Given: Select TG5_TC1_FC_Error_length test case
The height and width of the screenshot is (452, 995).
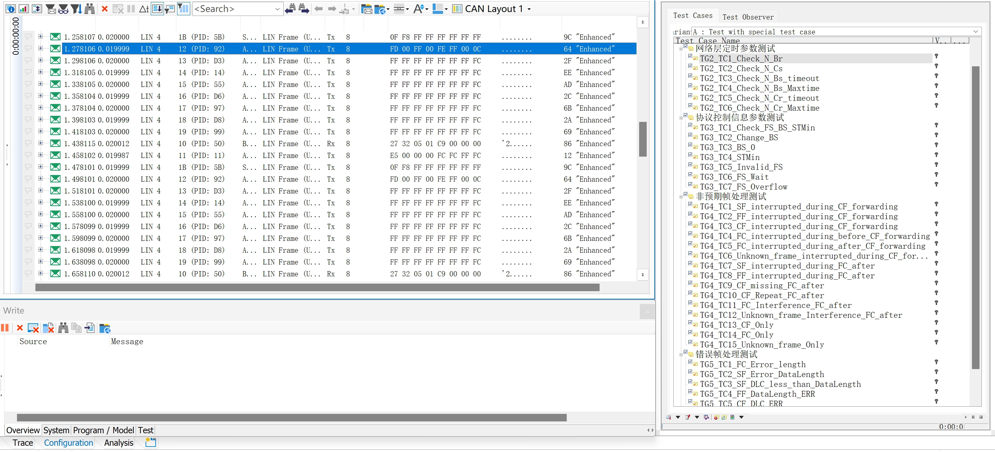Looking at the screenshot, I should click(753, 364).
